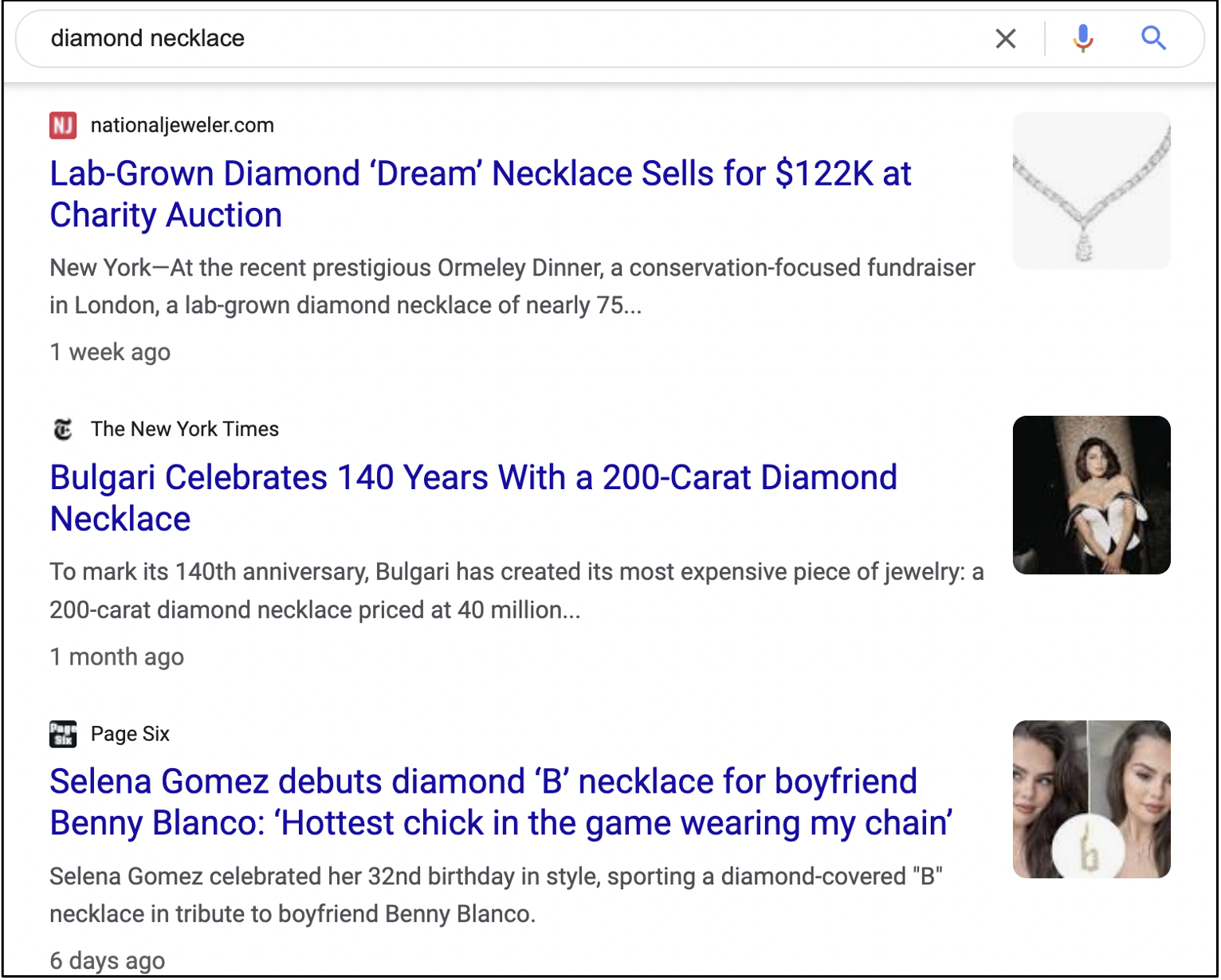
Task: Open the Bulgari article's woman-in-dress thumbnail
Action: click(1091, 495)
